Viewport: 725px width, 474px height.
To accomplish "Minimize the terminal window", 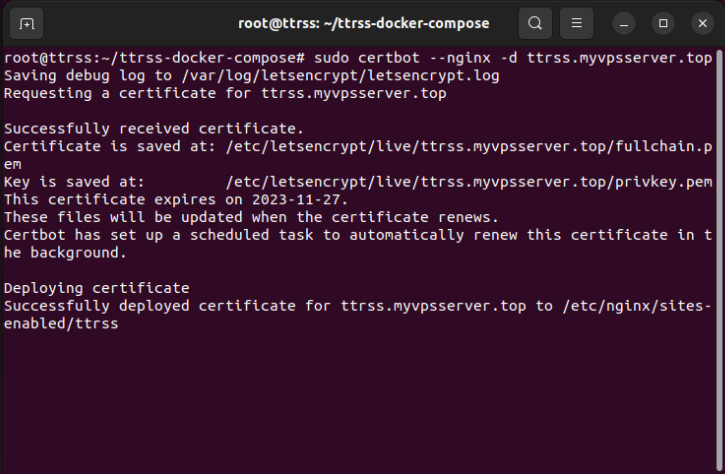I will tap(624, 23).
